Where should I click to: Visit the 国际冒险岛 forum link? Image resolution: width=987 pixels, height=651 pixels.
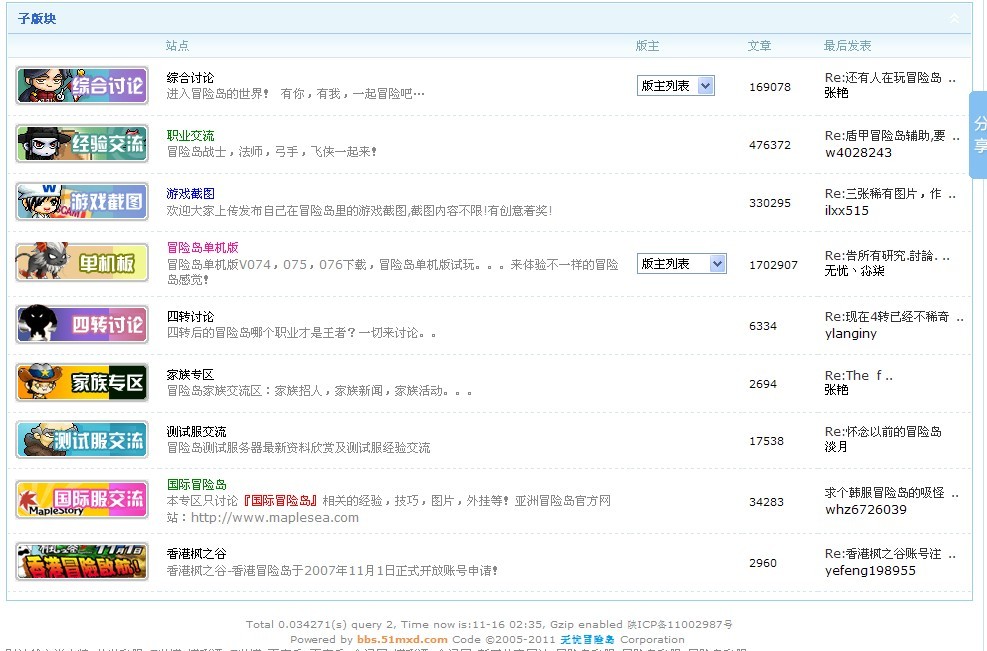197,485
